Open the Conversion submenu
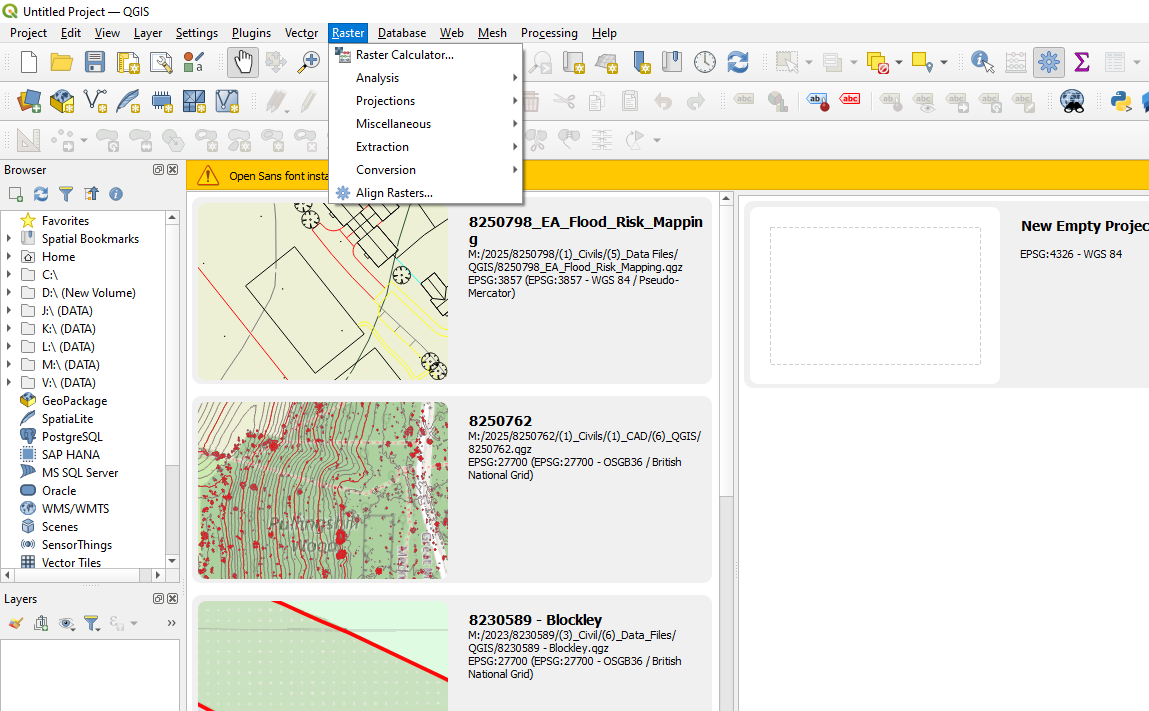Screen dimensions: 1149x711 tap(386, 170)
